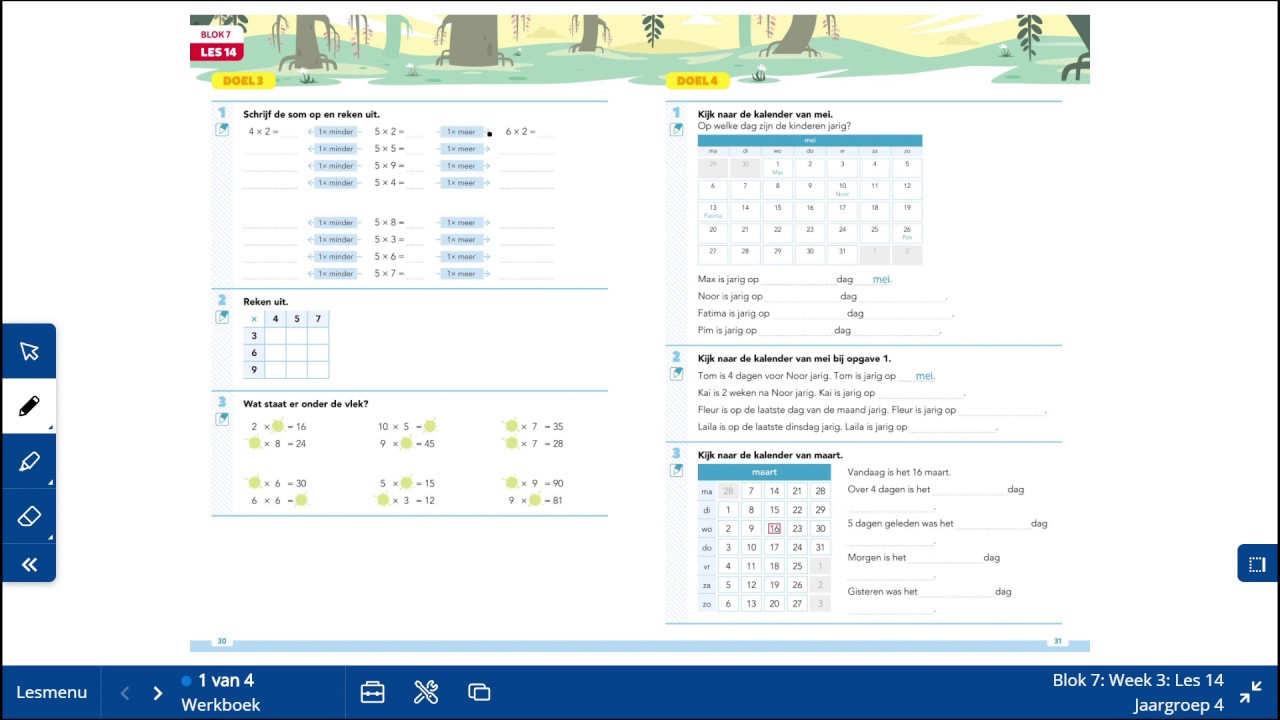Click the '2 × ● = 16' blot problem
Image resolution: width=1280 pixels, height=720 pixels.
point(279,427)
